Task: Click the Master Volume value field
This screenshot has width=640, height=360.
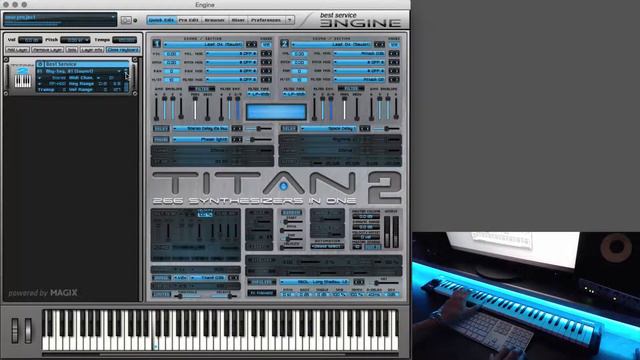Action: (x=366, y=216)
